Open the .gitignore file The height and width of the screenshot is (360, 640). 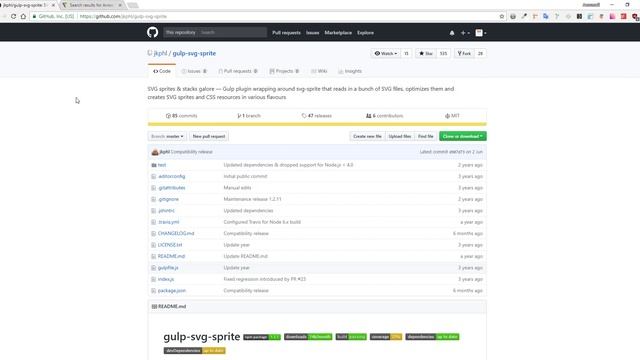click(169, 199)
